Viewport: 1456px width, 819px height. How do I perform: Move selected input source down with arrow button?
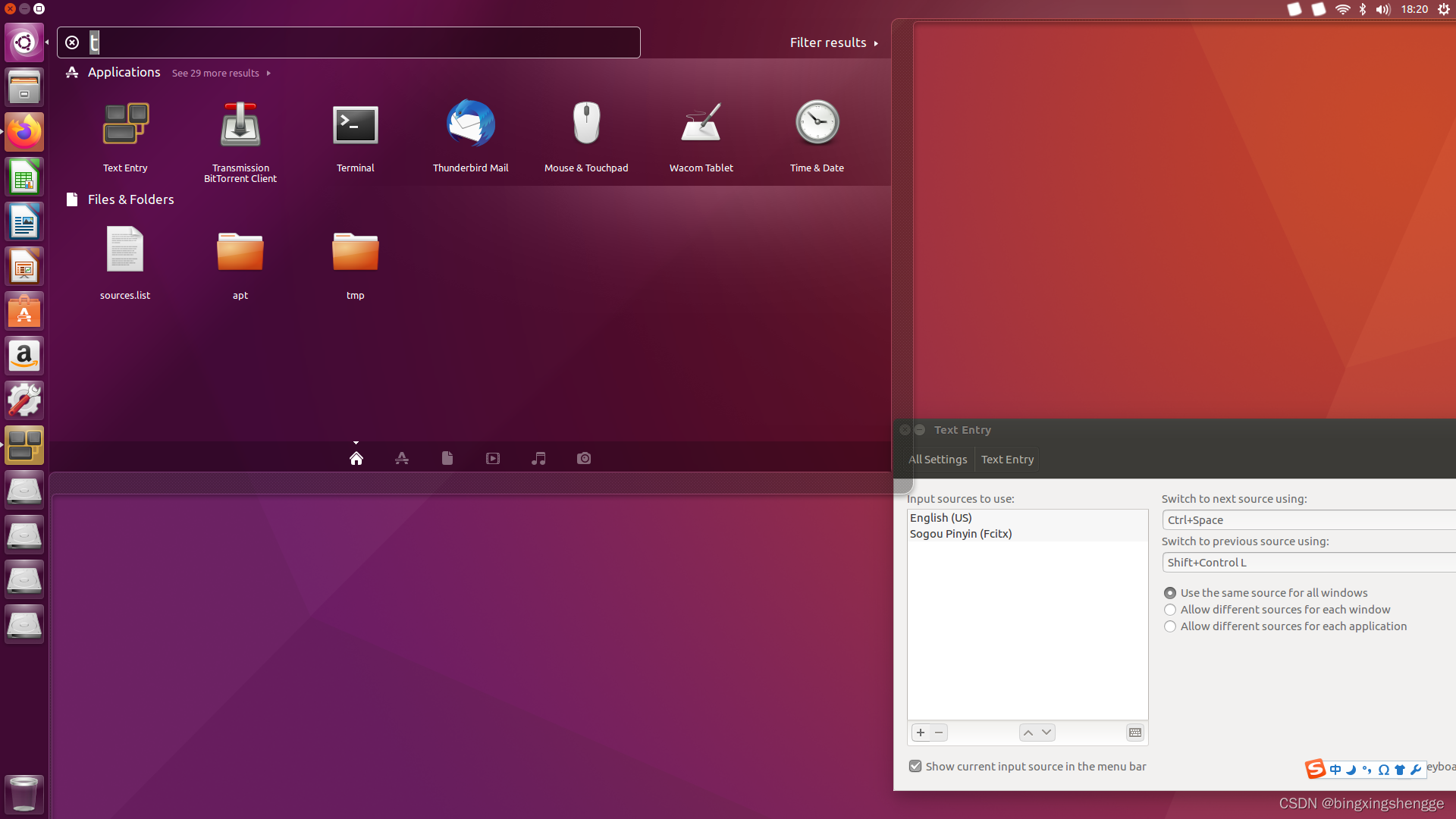coord(1047,733)
